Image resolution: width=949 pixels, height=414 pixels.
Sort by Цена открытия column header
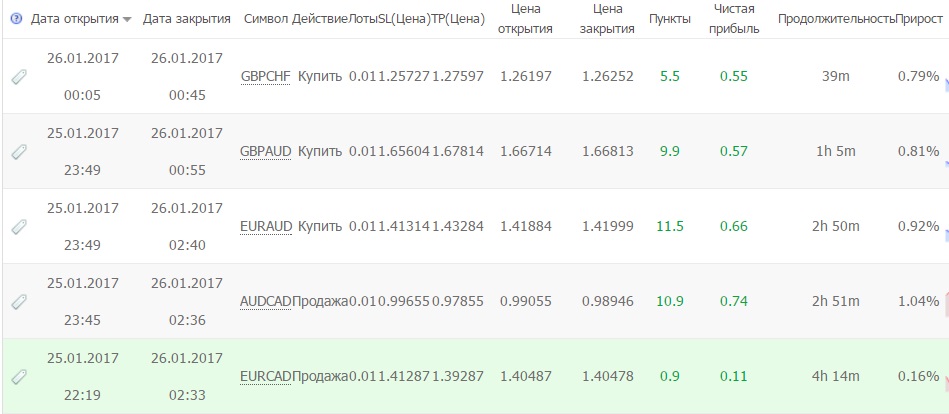[x=526, y=19]
